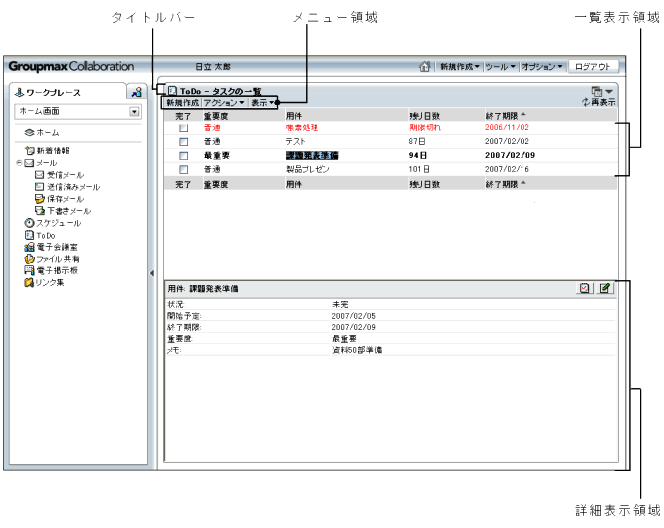Click the complete task icon in detail pane
This screenshot has width=664, height=528.
(x=585, y=288)
